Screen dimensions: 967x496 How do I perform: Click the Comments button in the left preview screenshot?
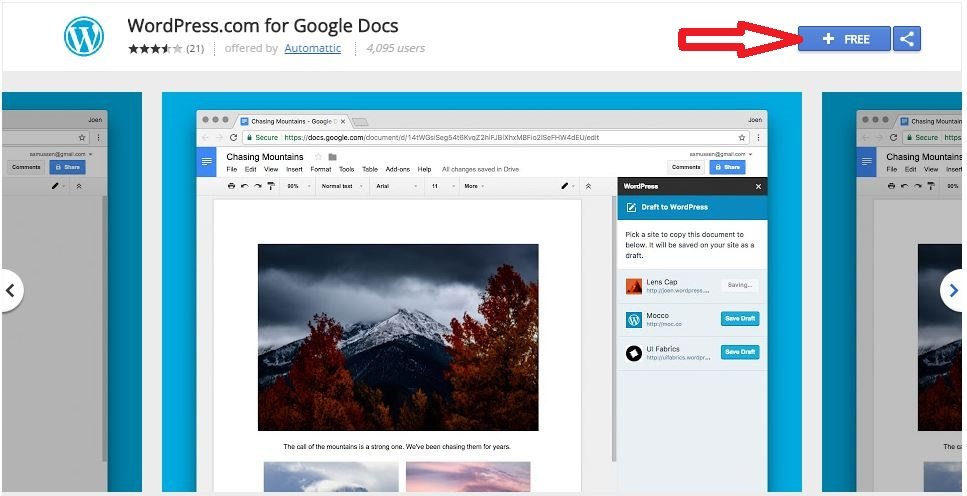pos(26,167)
